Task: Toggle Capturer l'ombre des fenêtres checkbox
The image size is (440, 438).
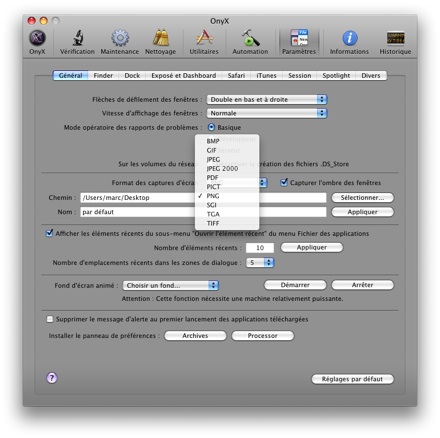Action: pyautogui.click(x=284, y=182)
